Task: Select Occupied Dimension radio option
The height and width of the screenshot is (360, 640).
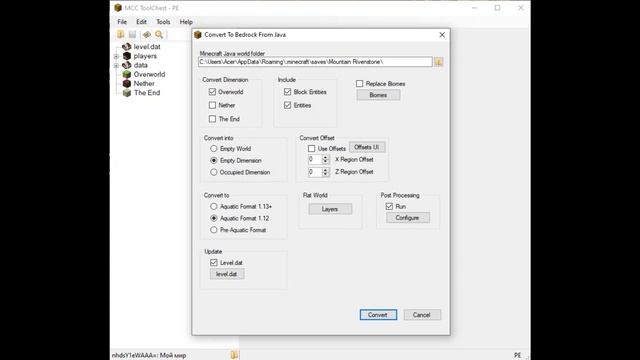Action: [x=213, y=172]
